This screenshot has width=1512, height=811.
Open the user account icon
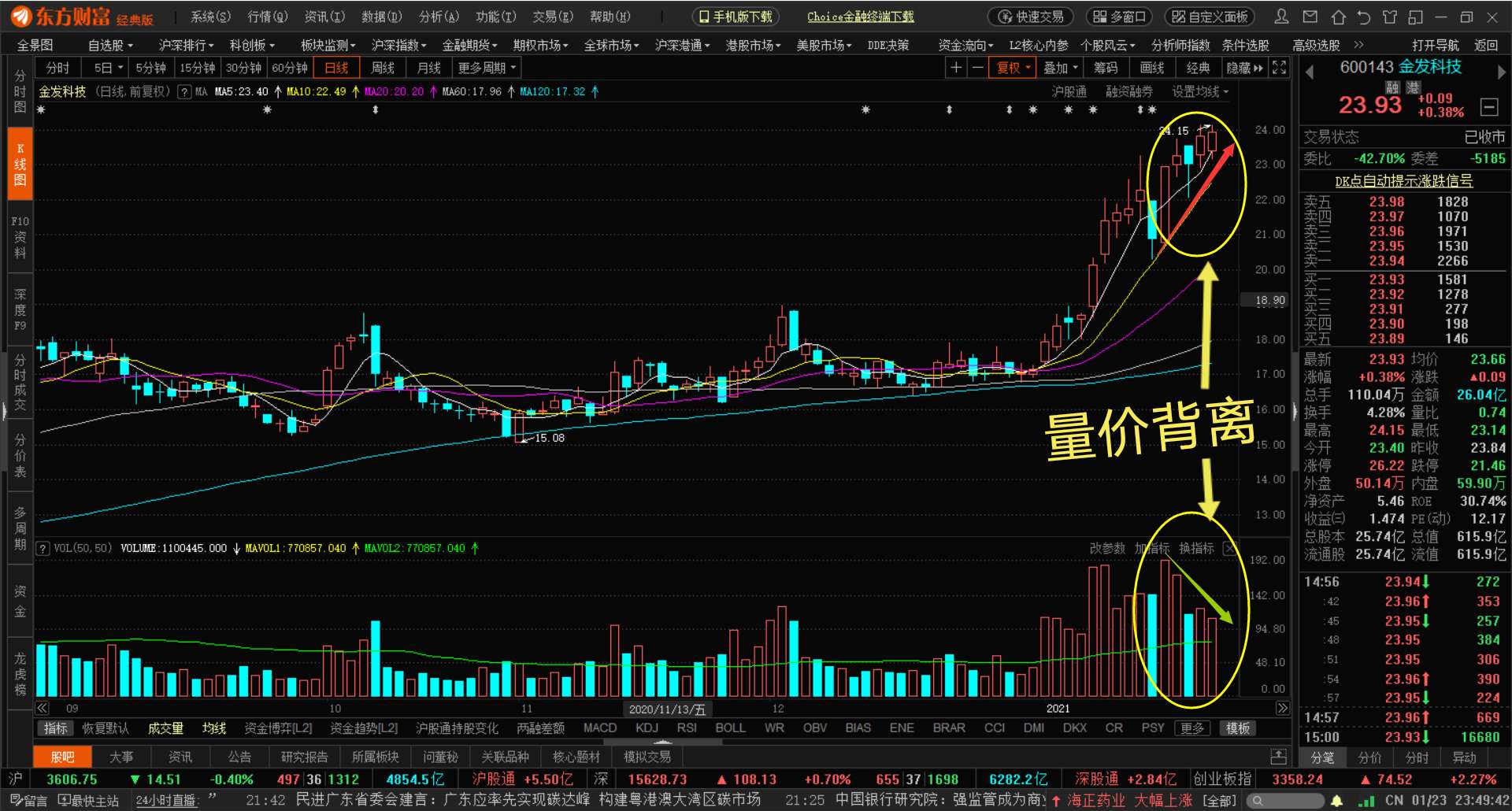[1281, 17]
